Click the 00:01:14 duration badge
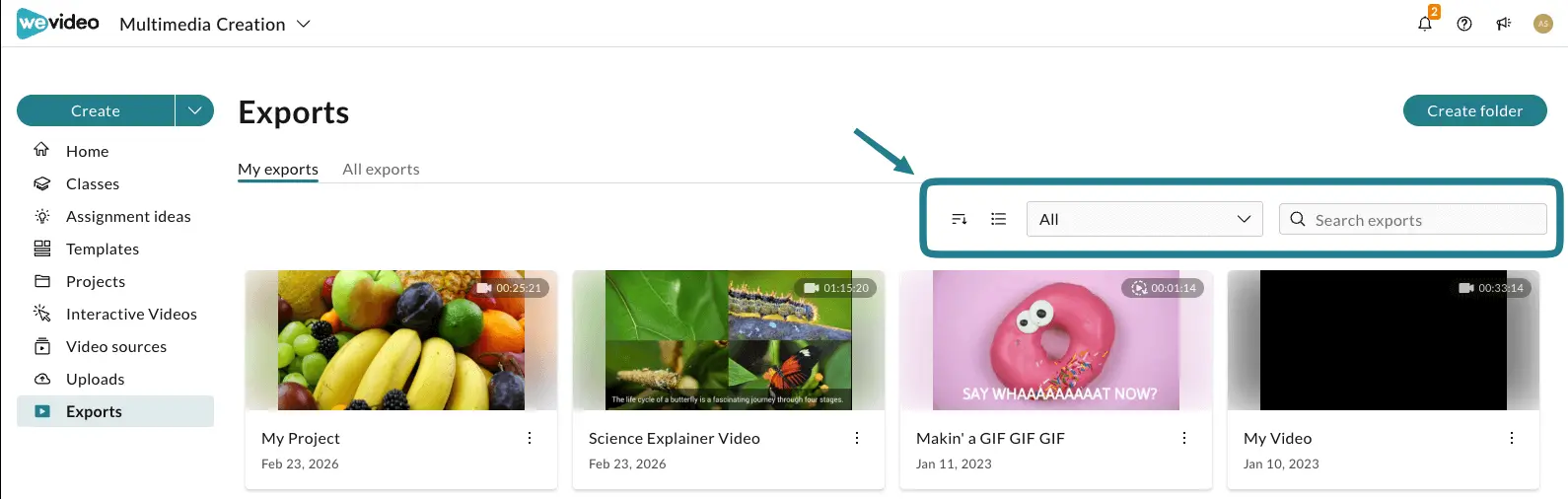 (1163, 288)
